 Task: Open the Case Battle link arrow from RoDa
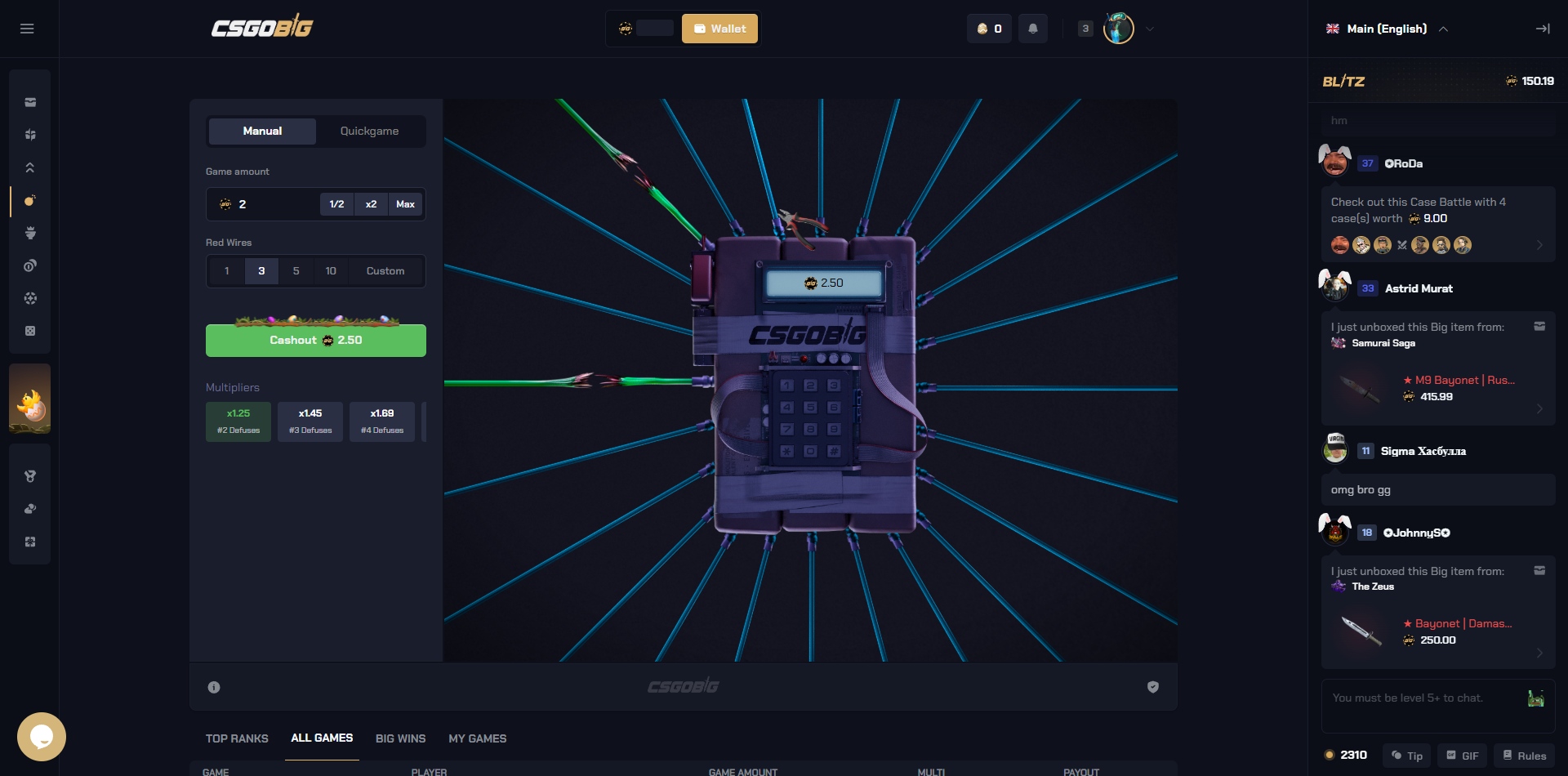[1539, 245]
